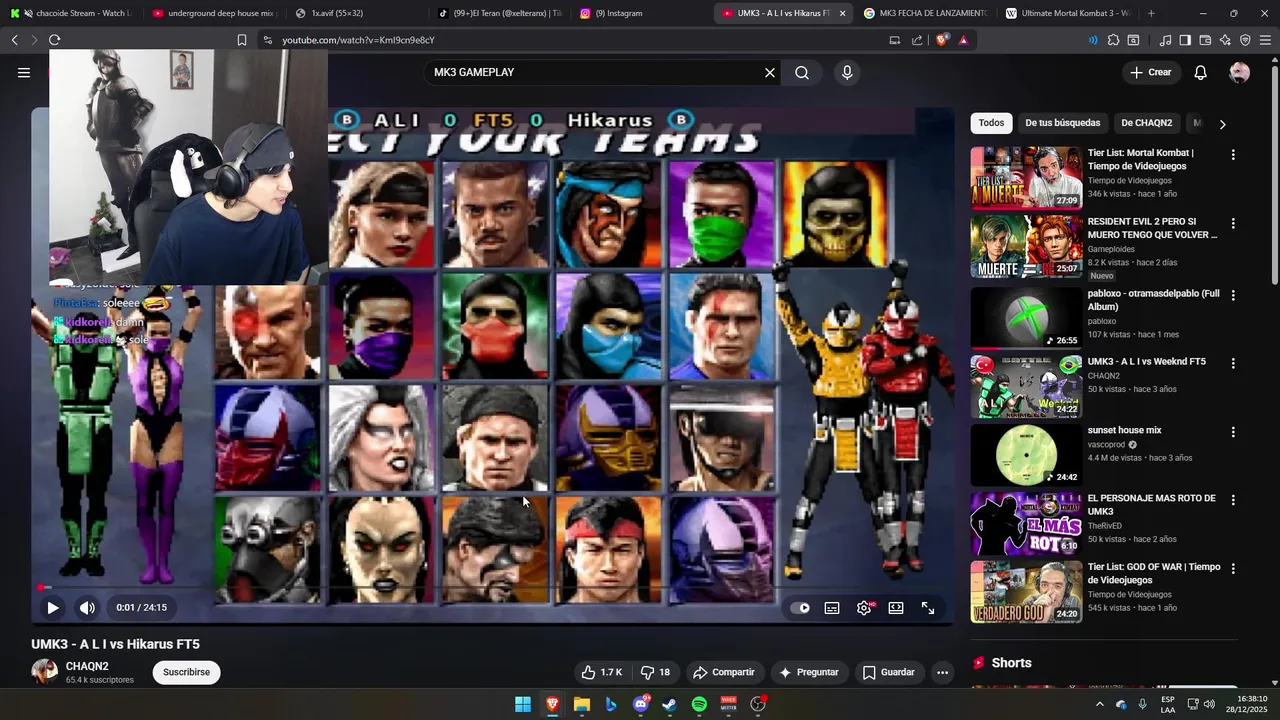
Task: Open the Brave Shields lion icon
Action: (942, 40)
